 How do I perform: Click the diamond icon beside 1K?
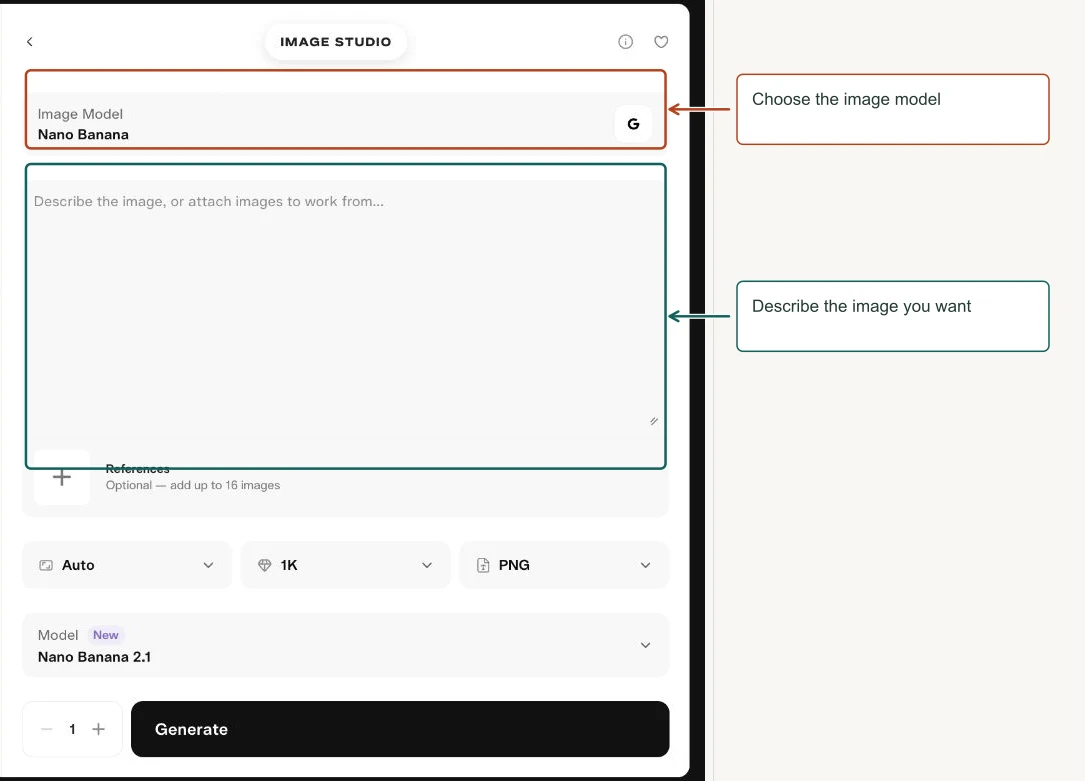[264, 565]
